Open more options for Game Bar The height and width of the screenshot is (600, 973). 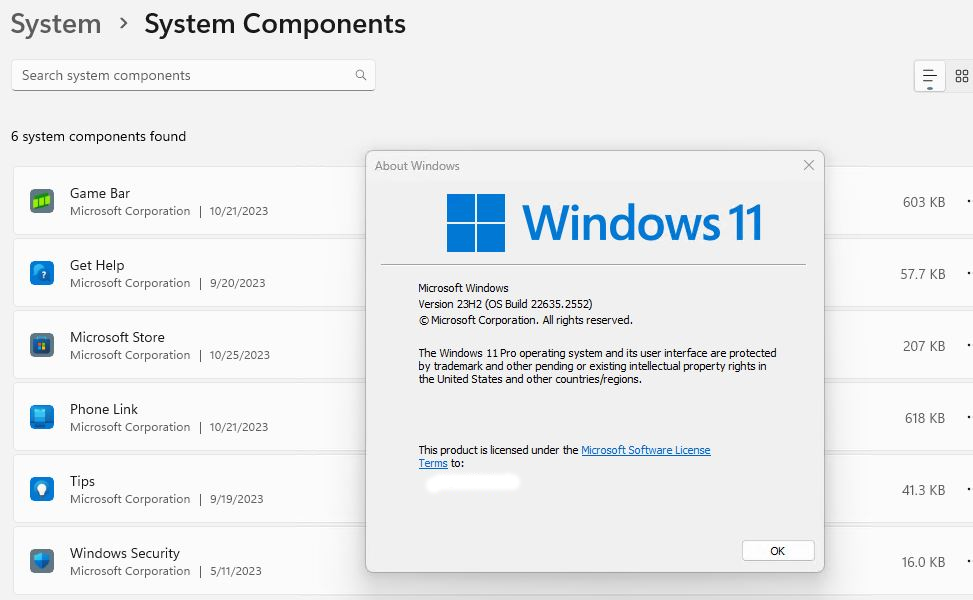click(968, 202)
